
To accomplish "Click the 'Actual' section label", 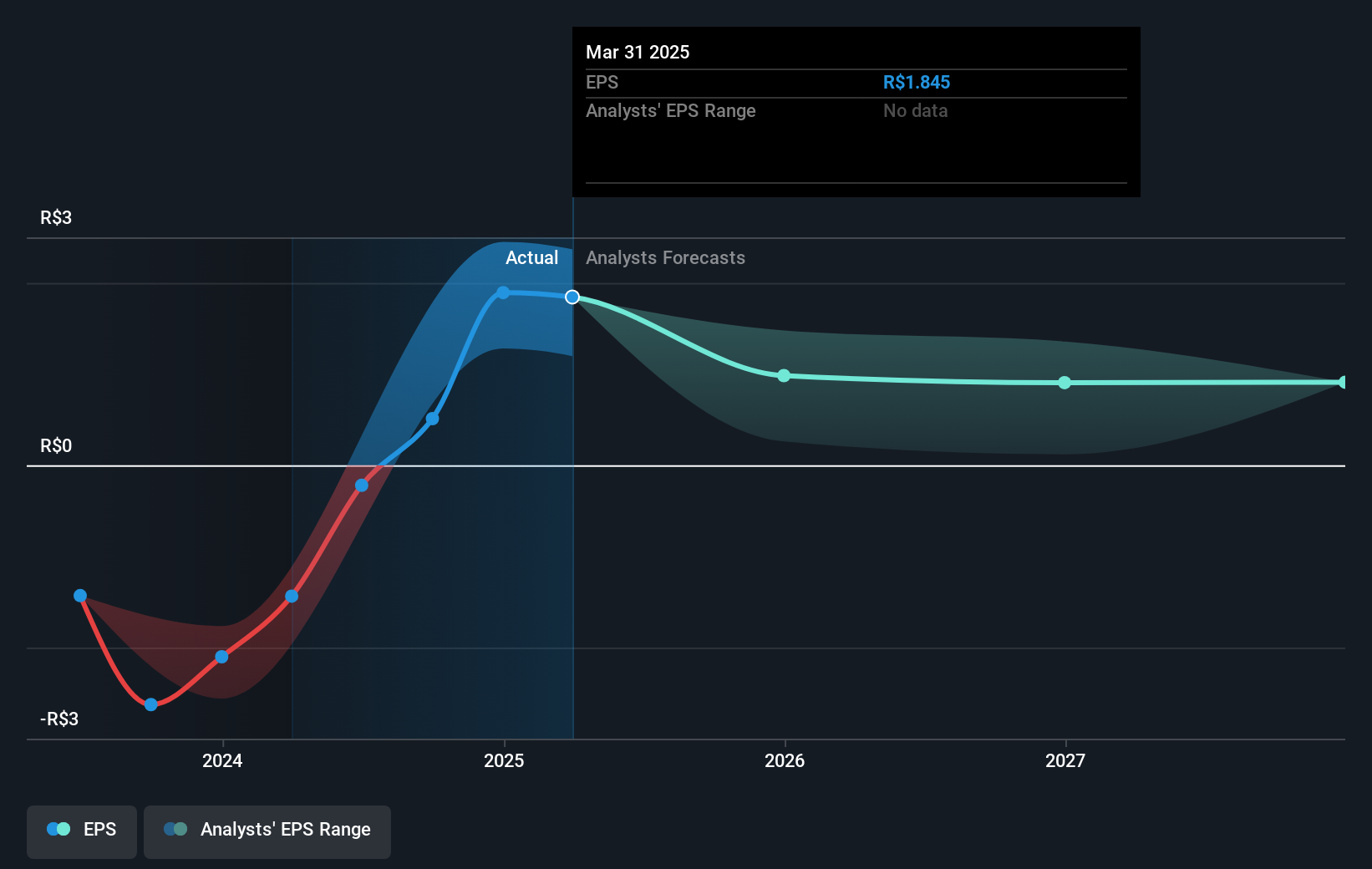I will coord(531,257).
